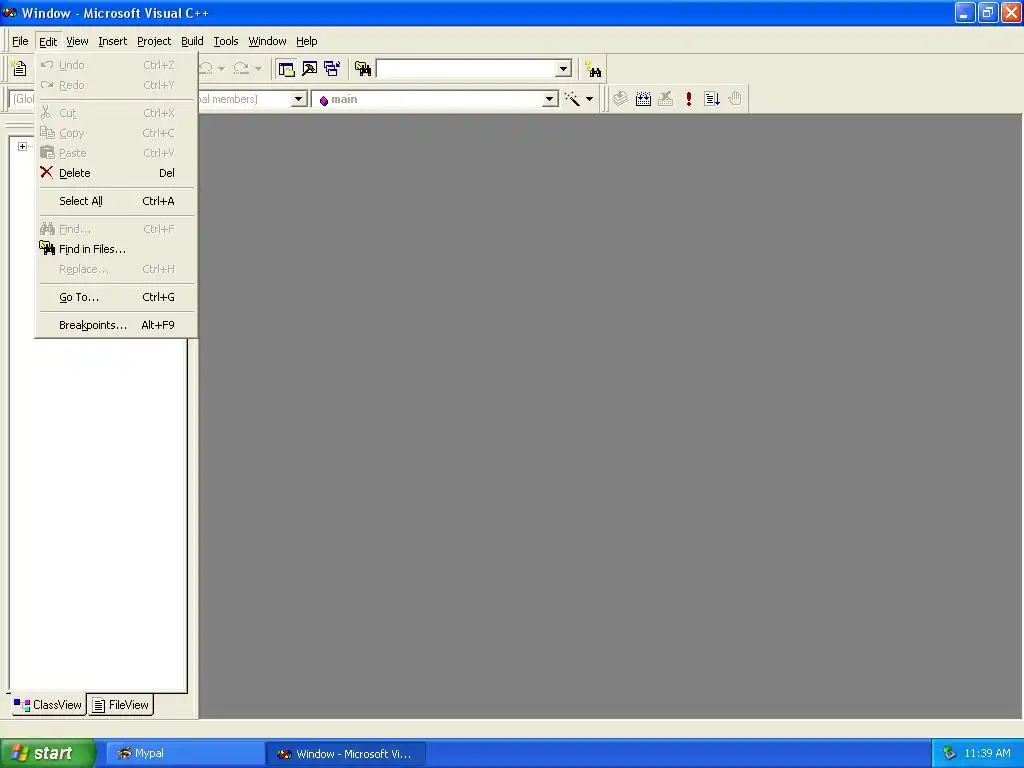Switch to Mypal taskbar button
Screen dimensions: 1024x768
coord(185,753)
